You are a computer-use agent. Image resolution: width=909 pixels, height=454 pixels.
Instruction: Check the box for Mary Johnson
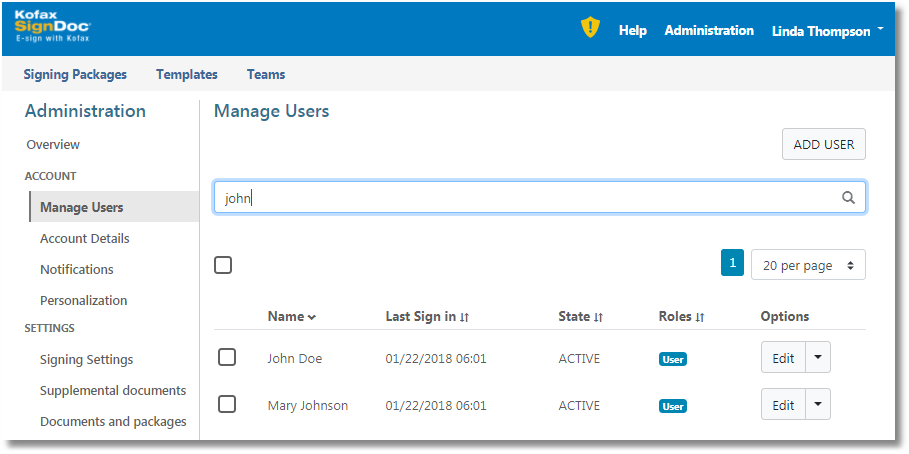tap(227, 404)
